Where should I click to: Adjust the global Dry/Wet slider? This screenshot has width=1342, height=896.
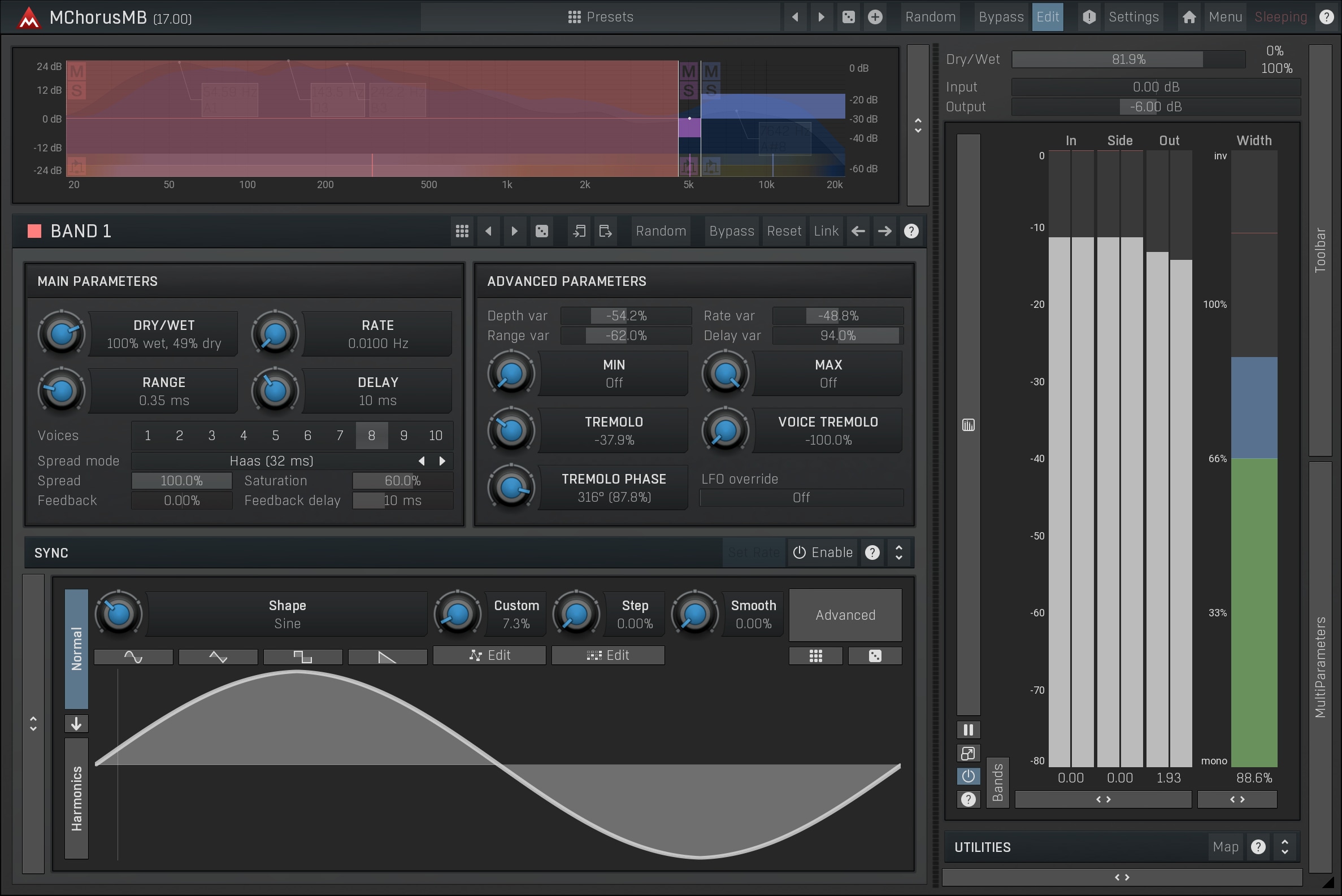1128,59
